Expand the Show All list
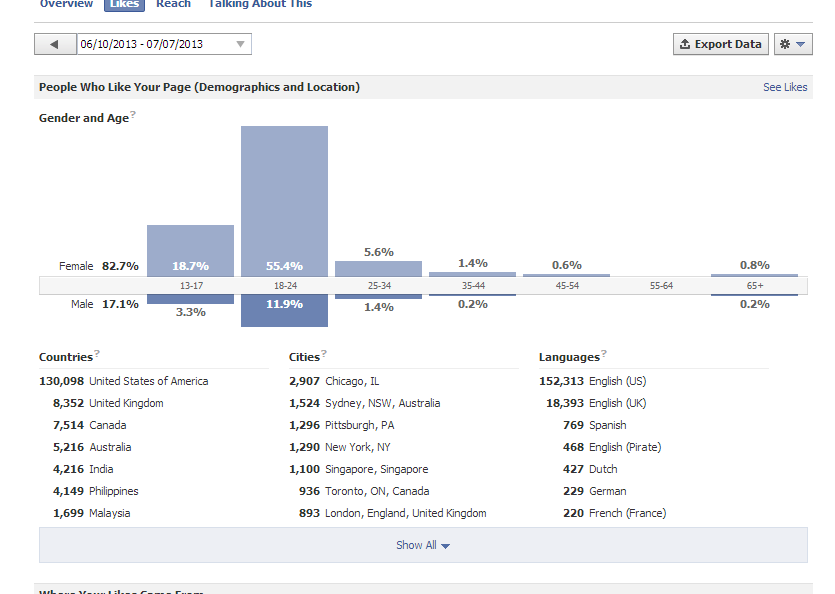Viewport: 835px width, 594px height. pos(423,545)
